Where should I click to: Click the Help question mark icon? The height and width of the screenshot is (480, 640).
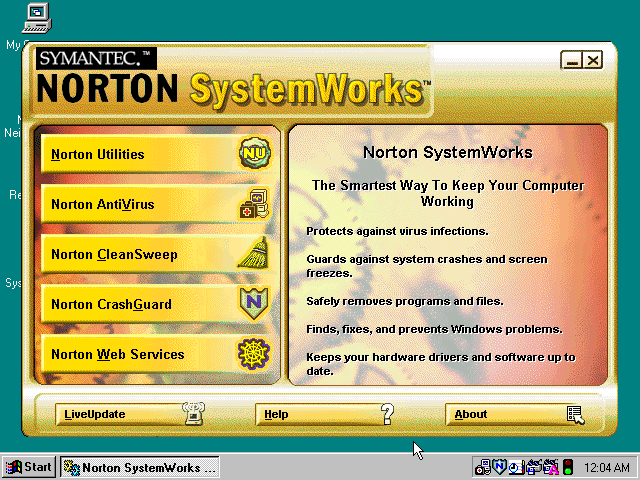[387, 414]
